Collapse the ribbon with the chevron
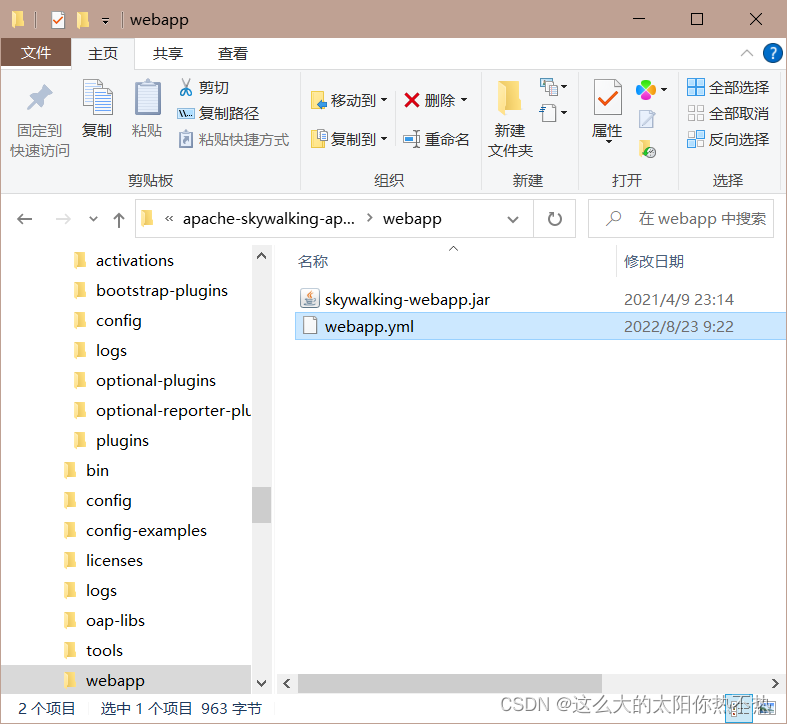 [747, 53]
